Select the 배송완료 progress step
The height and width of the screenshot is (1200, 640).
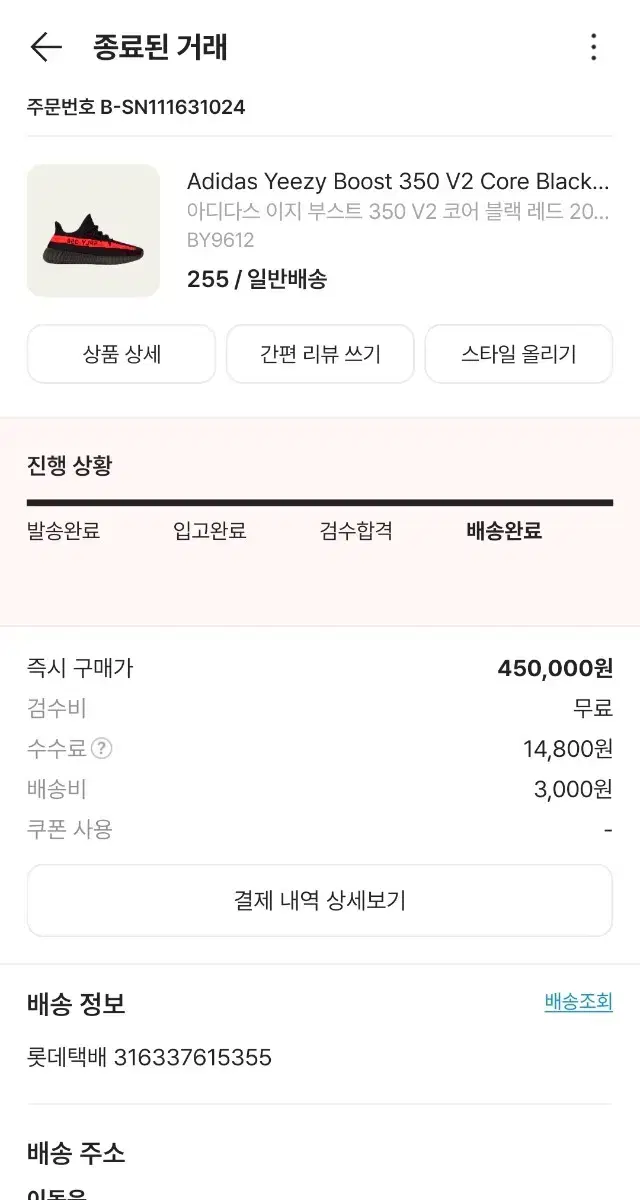point(504,531)
